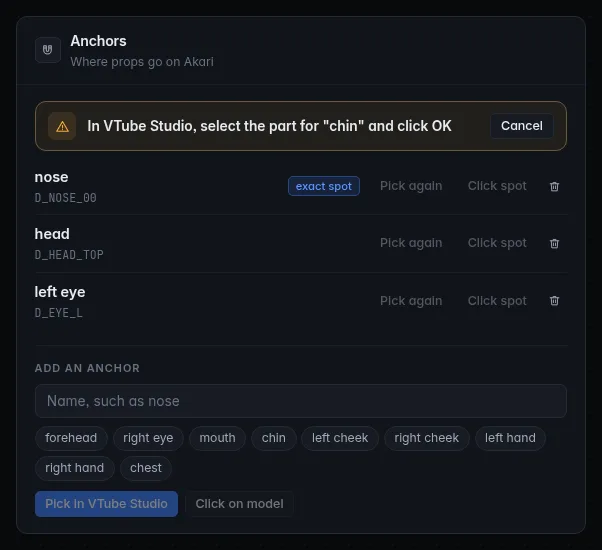The width and height of the screenshot is (602, 550).
Task: Click Pick in VTube Studio button
Action: pos(106,504)
